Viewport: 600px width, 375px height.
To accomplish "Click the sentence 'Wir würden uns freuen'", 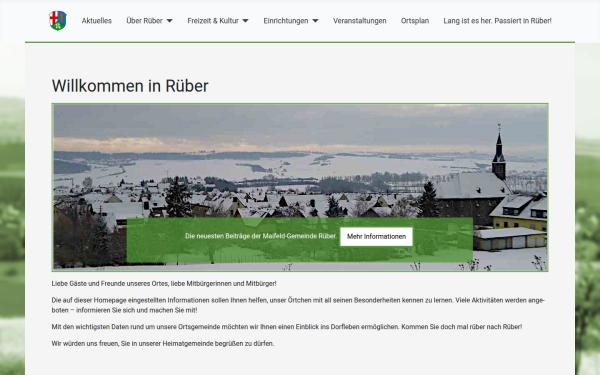I will coord(163,344).
